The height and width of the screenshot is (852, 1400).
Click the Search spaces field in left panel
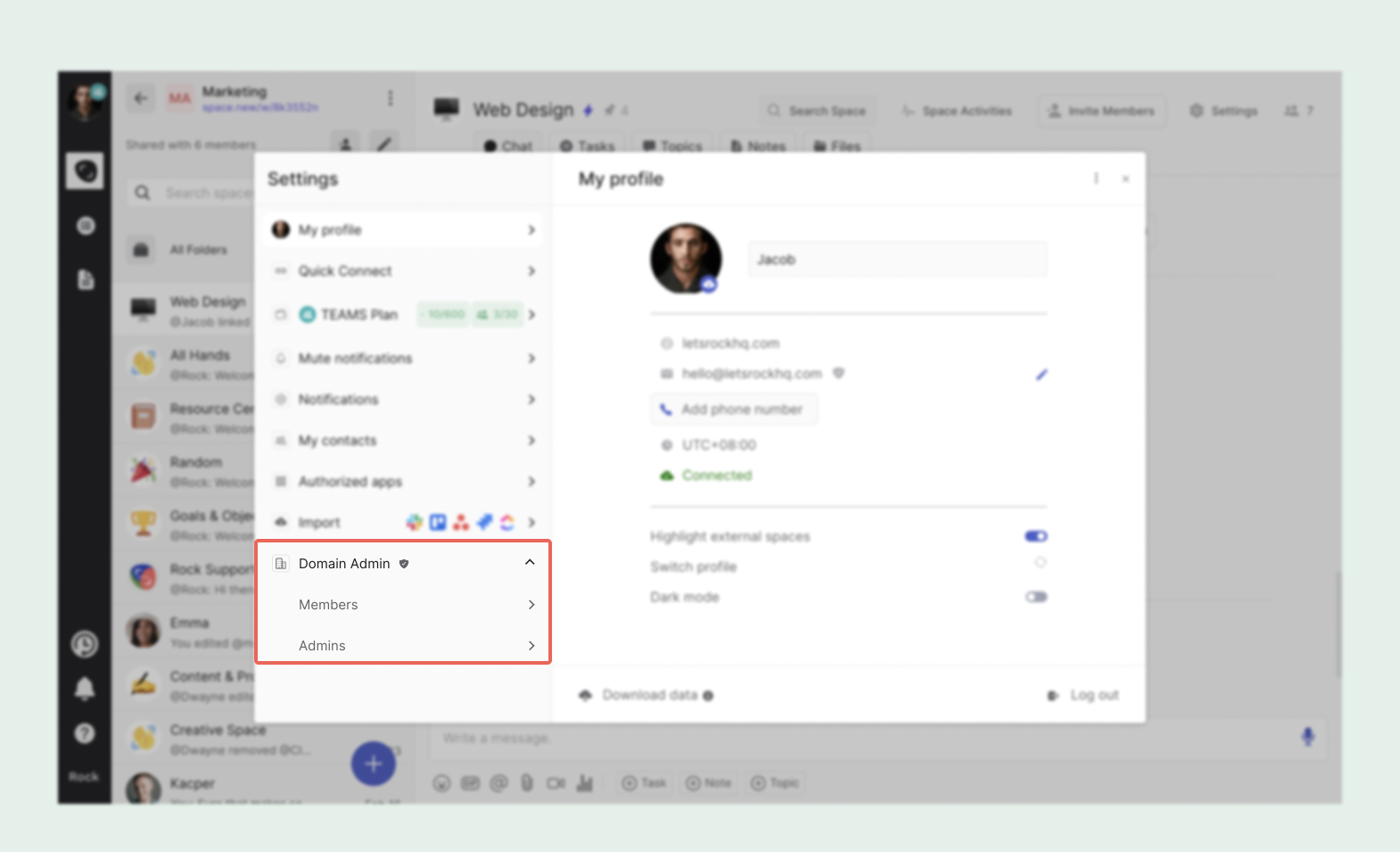point(191,193)
